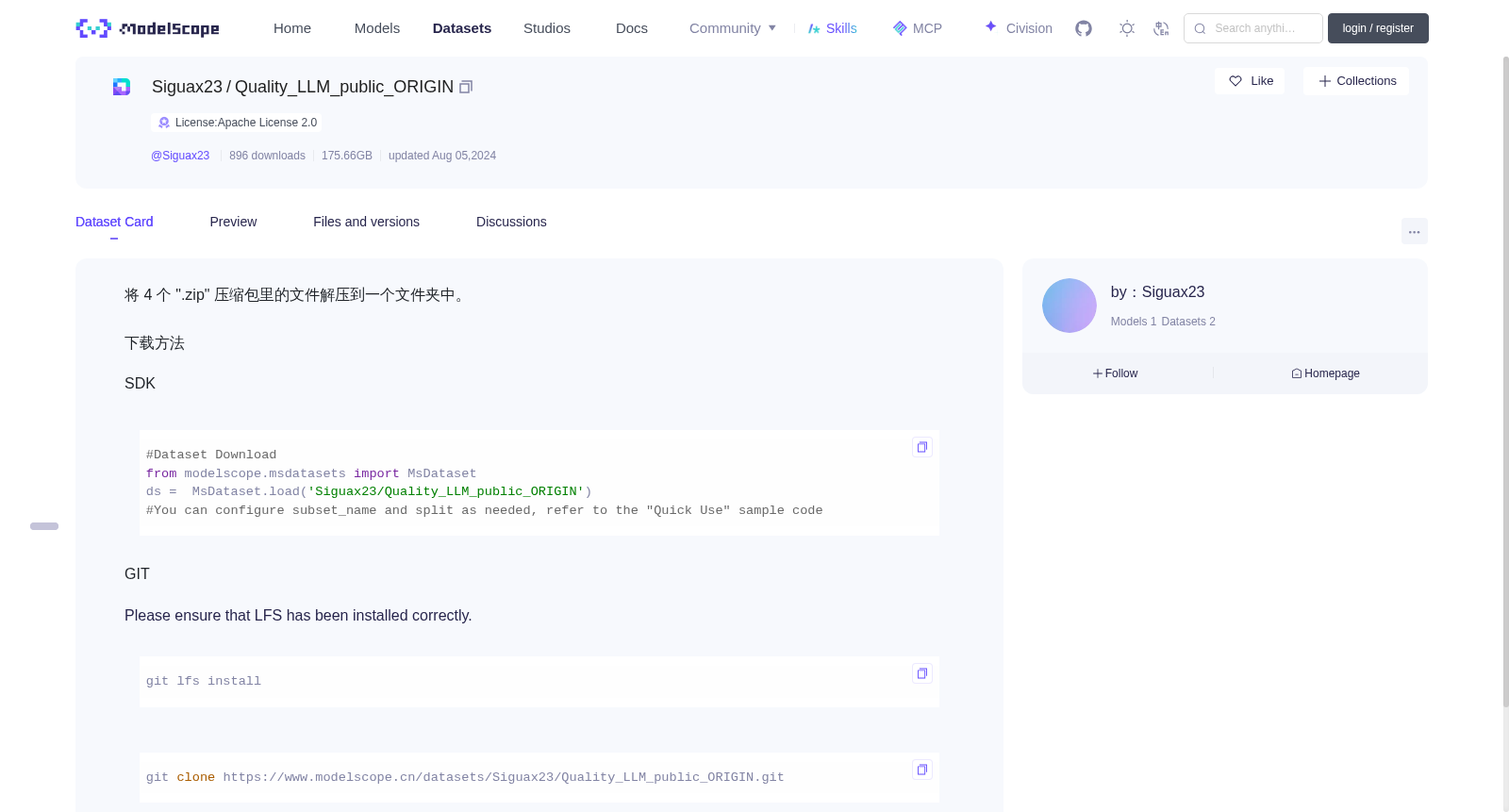Click the 'git lfs install' code text

pos(204,681)
